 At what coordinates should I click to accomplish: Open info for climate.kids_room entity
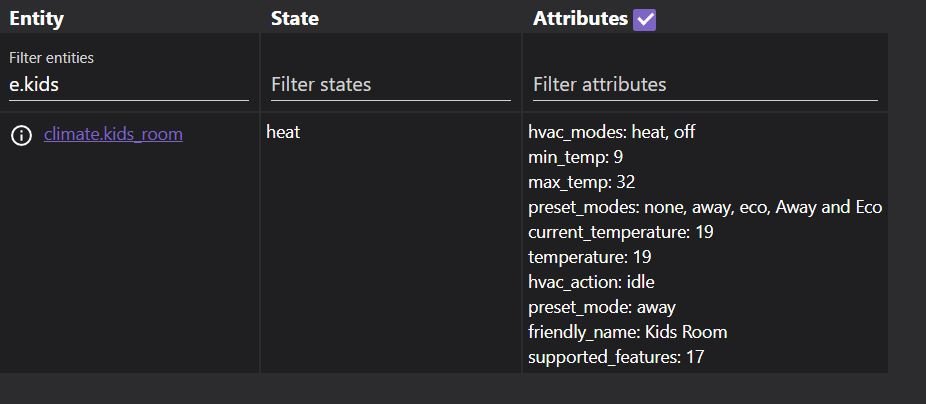[x=21, y=136]
